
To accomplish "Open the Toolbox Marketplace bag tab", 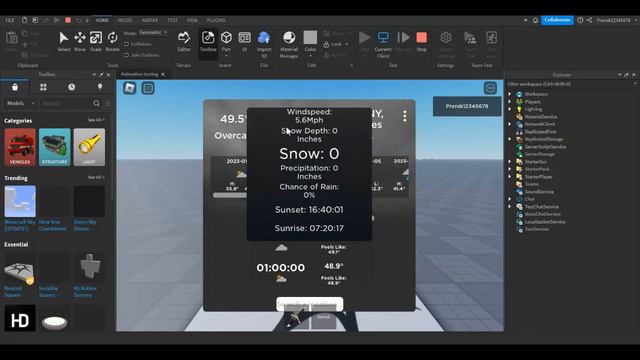I will (x=15, y=87).
